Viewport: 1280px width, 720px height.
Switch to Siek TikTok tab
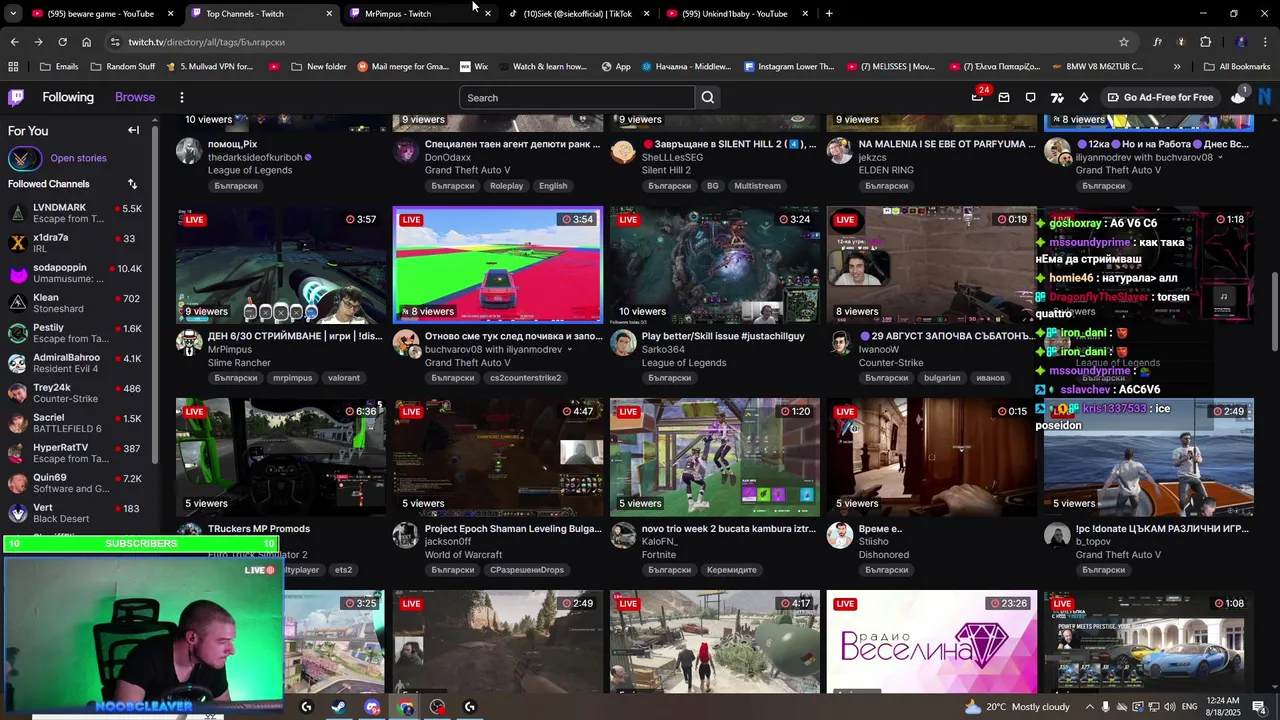[x=577, y=14]
